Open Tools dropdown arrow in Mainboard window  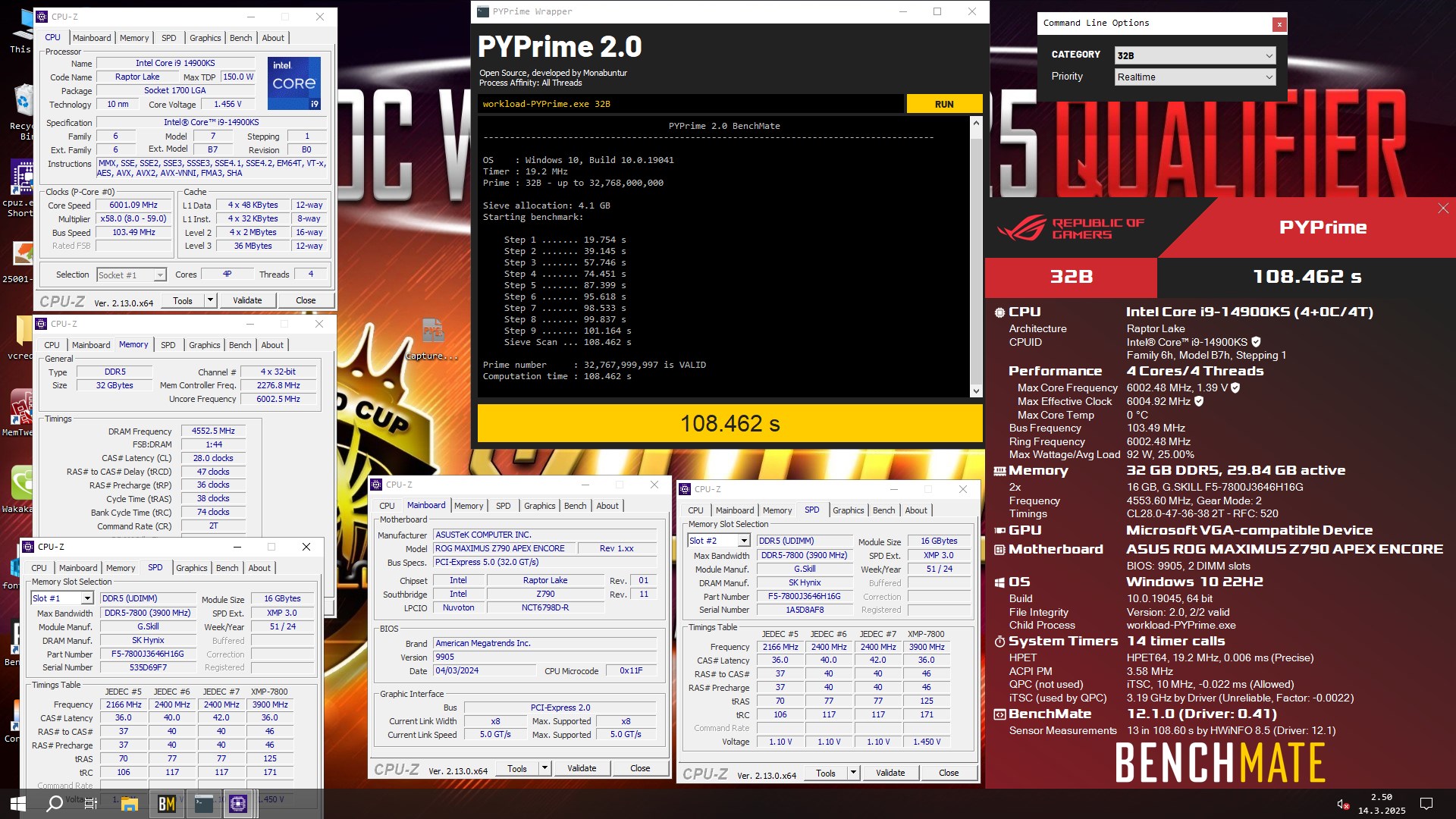(x=544, y=768)
